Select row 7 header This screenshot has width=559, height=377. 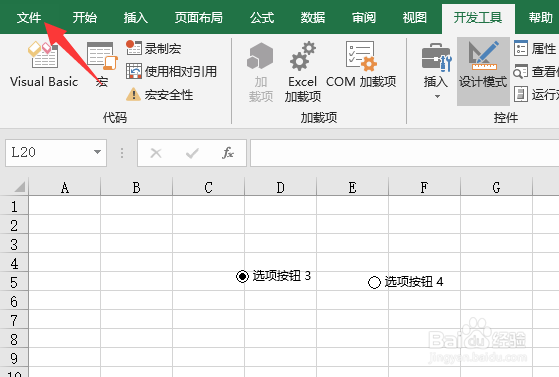coord(14,320)
